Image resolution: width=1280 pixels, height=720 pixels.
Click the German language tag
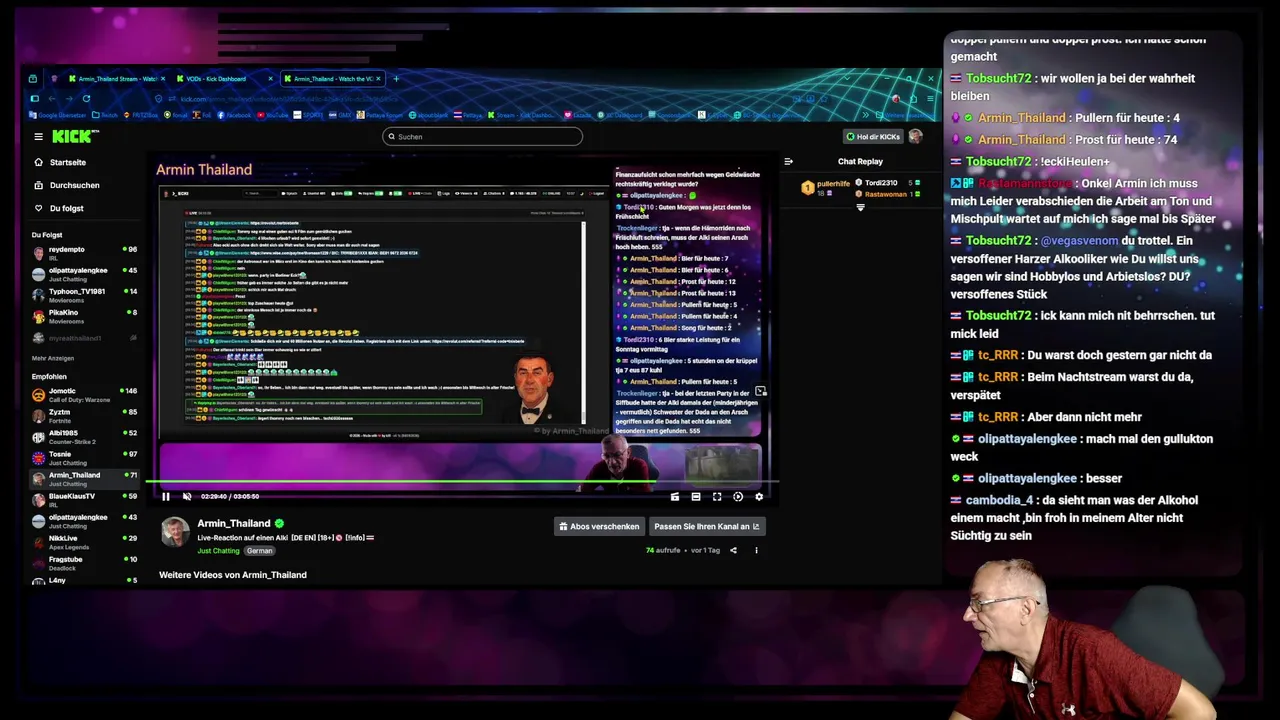tap(260, 551)
